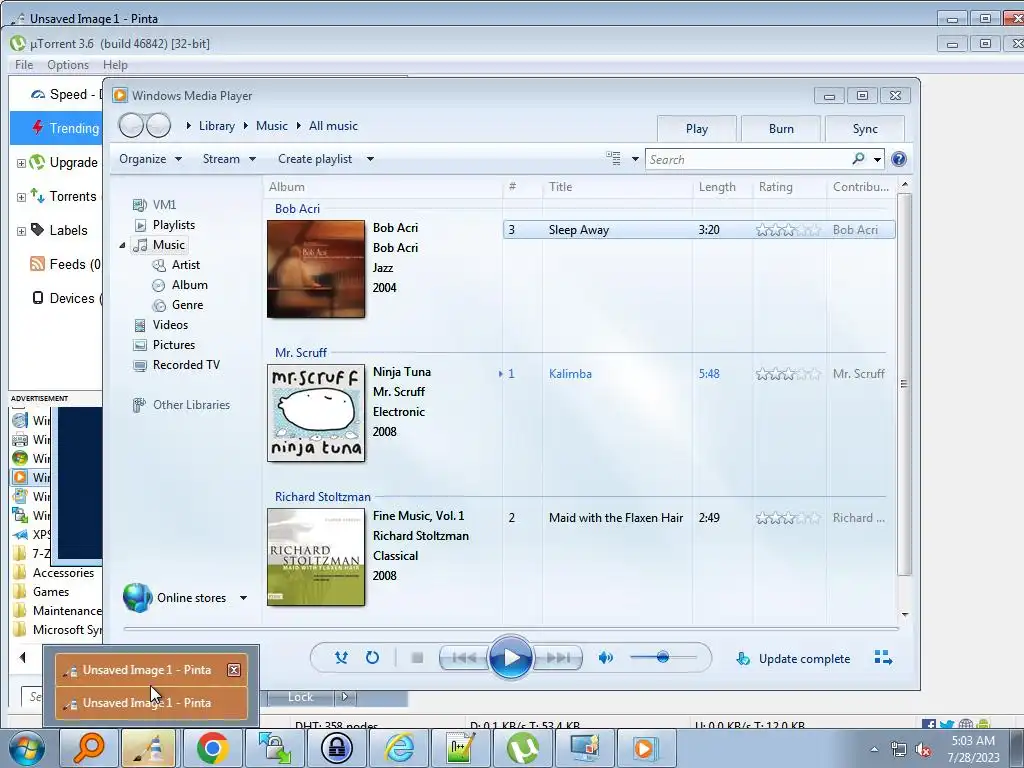Viewport: 1024px width, 768px height.
Task: Select Trending in uTorrent sidebar
Action: tap(57, 128)
